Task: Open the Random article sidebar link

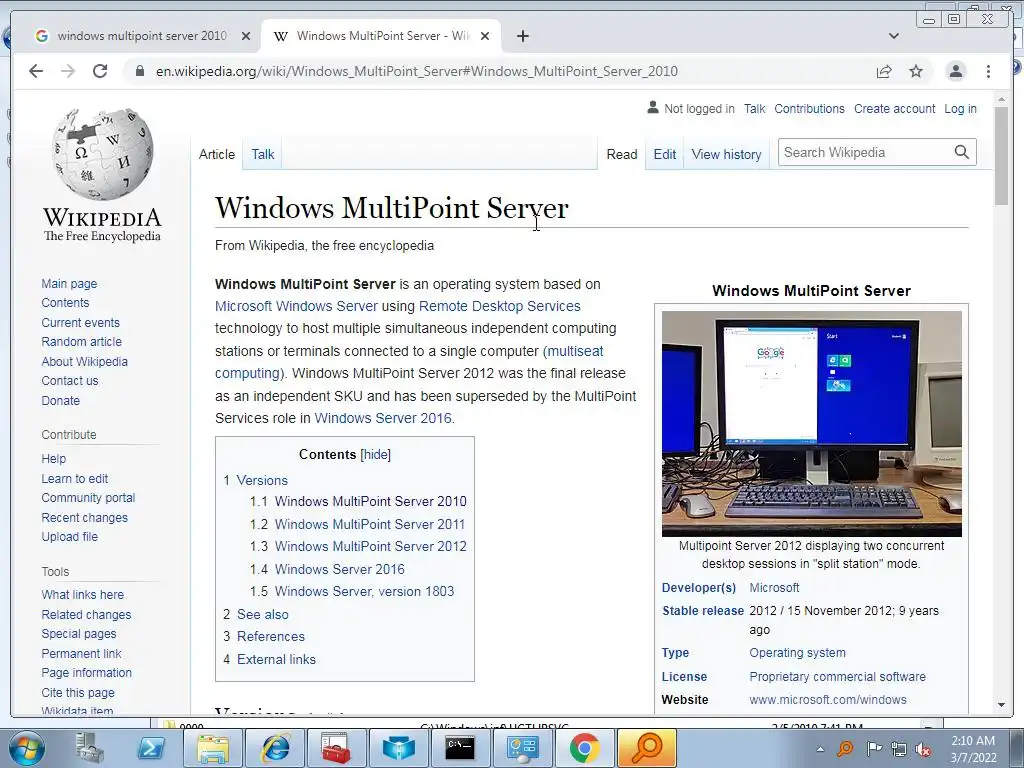Action: pyautogui.click(x=81, y=342)
